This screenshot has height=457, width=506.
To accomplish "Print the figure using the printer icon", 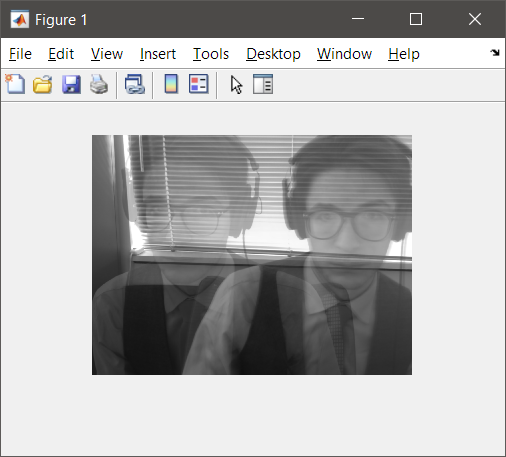I will point(99,84).
